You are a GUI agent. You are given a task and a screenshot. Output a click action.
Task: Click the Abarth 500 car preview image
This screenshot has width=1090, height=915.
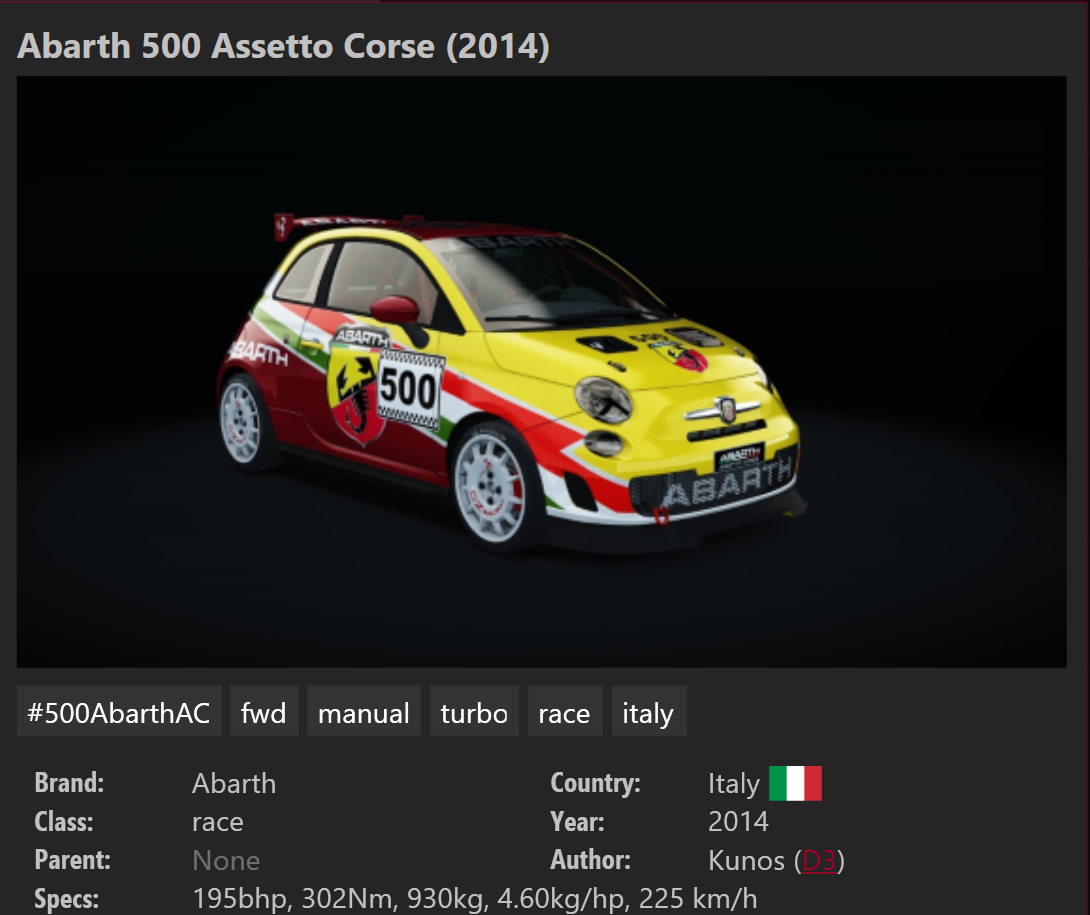(542, 372)
